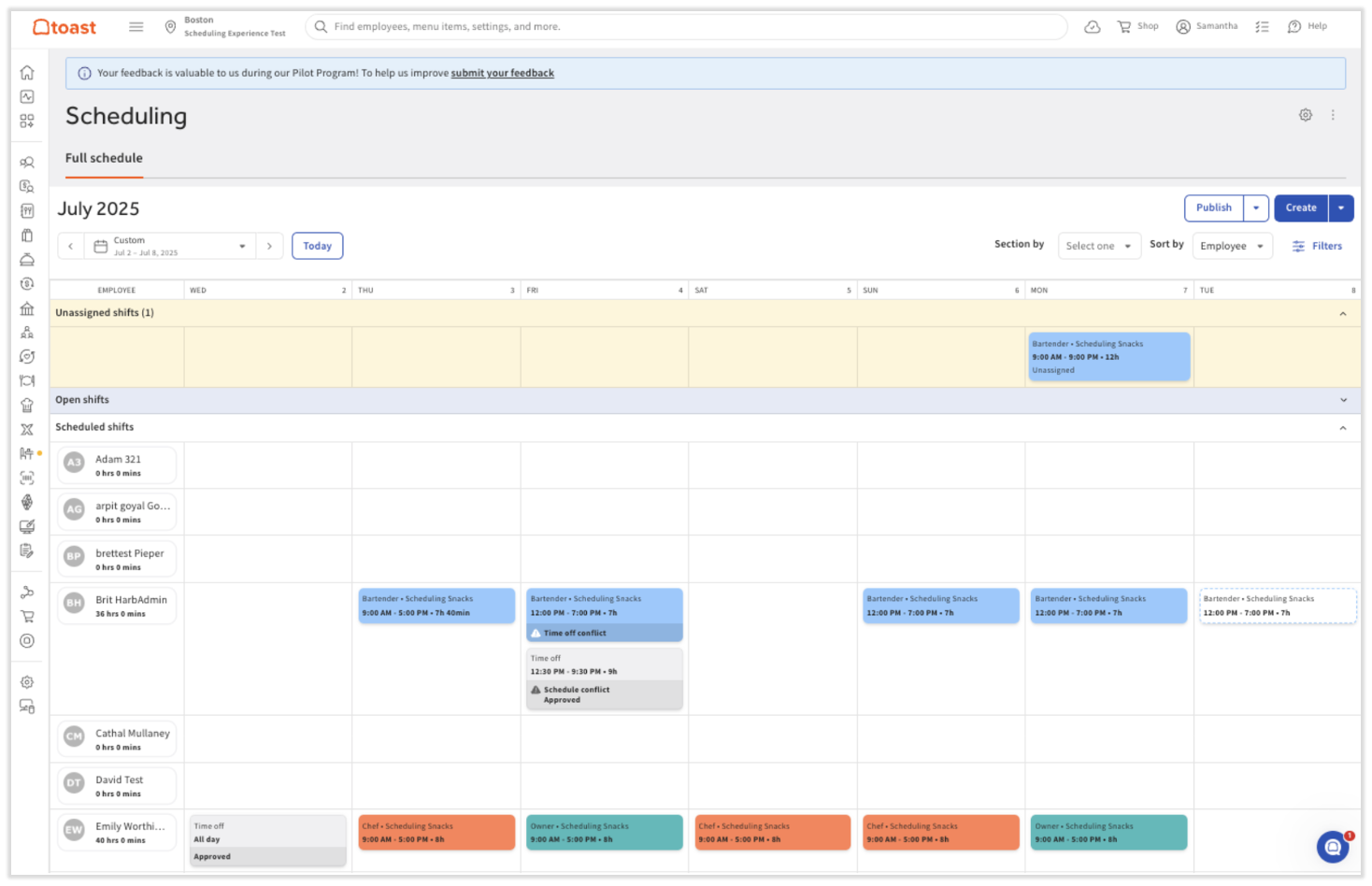1372x886 pixels.
Task: Open the Reports analytics icon in sidebar
Action: (27, 95)
